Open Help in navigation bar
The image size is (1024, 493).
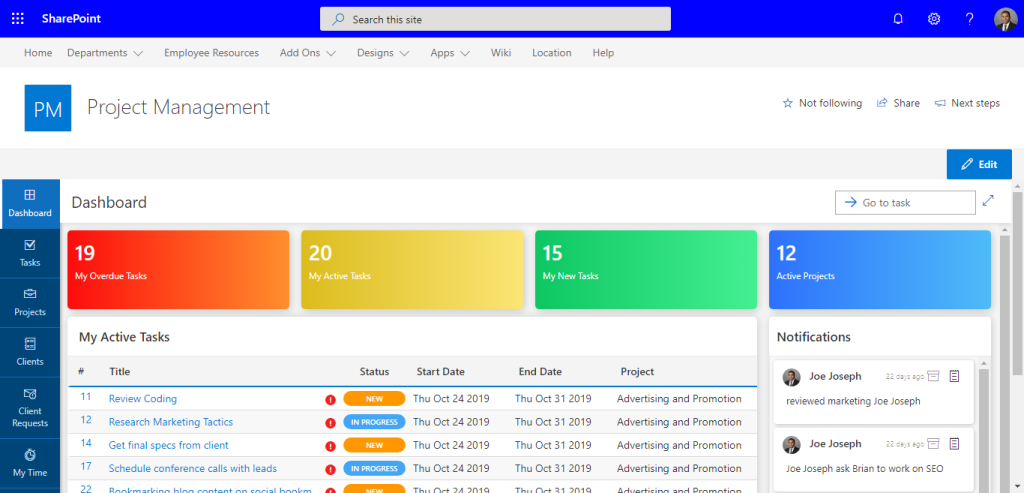[603, 53]
